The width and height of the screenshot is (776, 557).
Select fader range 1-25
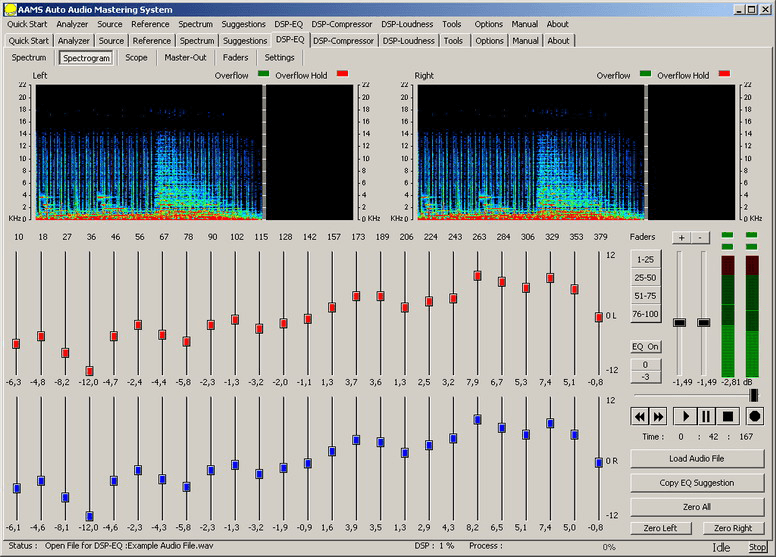pyautogui.click(x=645, y=259)
